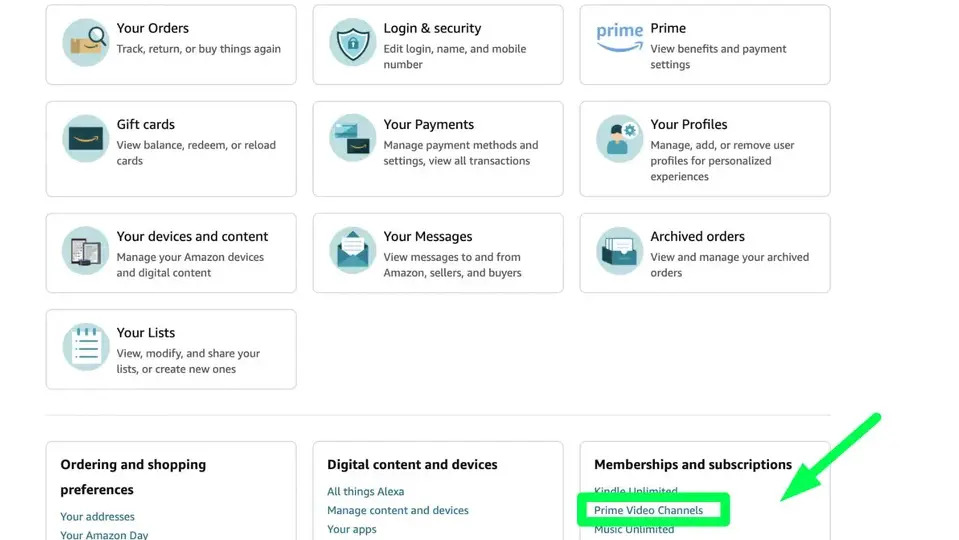959x540 pixels.
Task: Open the Prime Video Channels link
Action: tap(648, 510)
